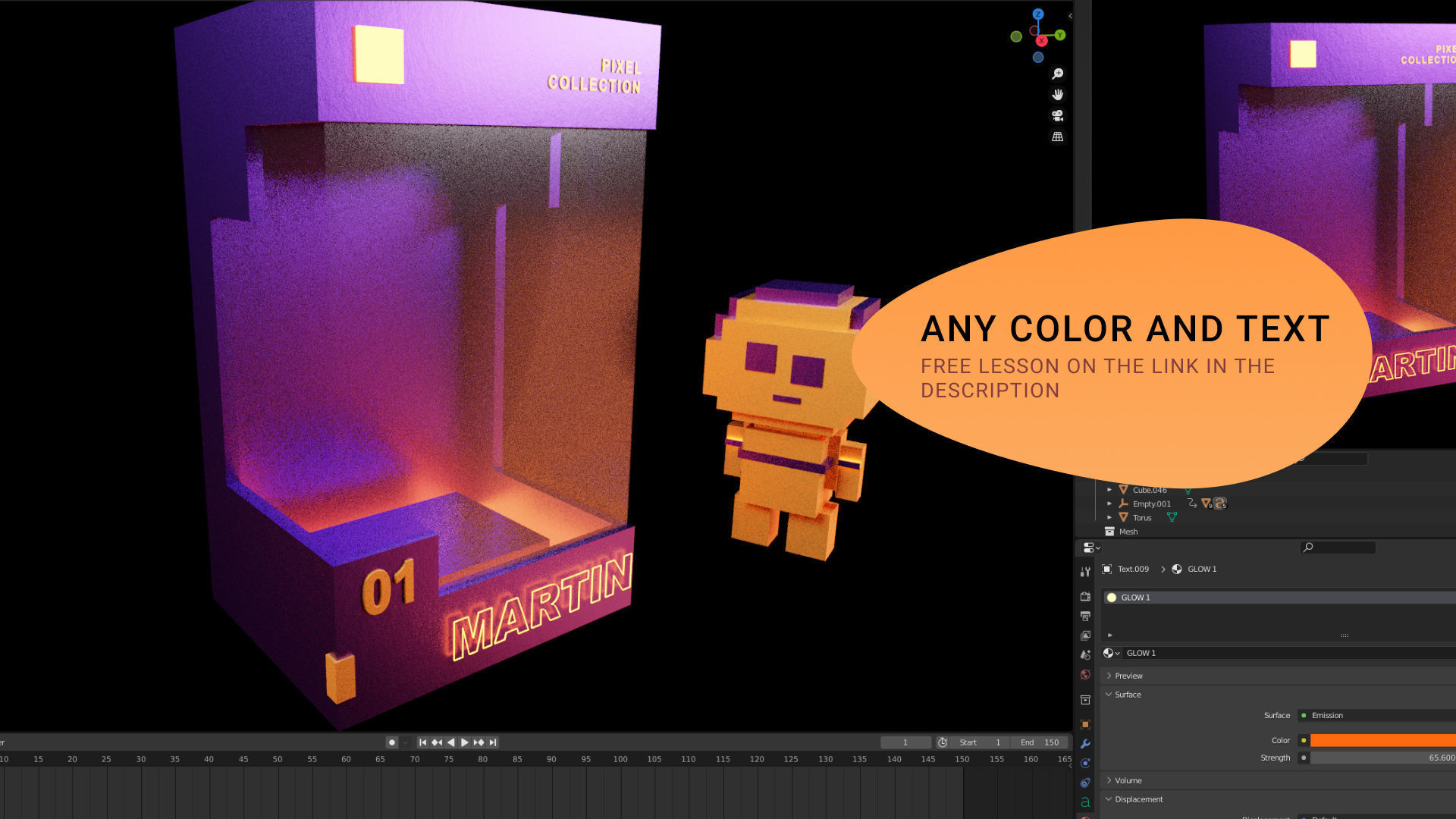This screenshot has height=819, width=1456.
Task: Click the current frame field showing 1
Action: (x=905, y=742)
